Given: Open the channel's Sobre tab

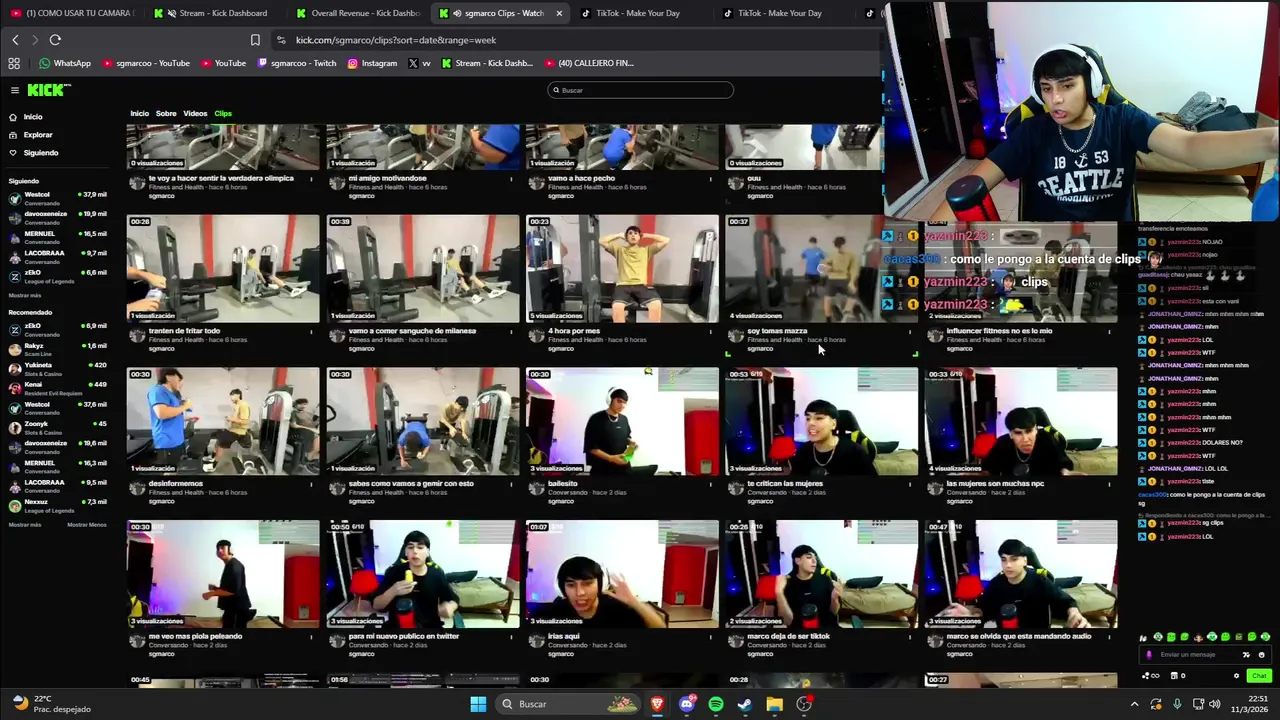Looking at the screenshot, I should tap(166, 114).
